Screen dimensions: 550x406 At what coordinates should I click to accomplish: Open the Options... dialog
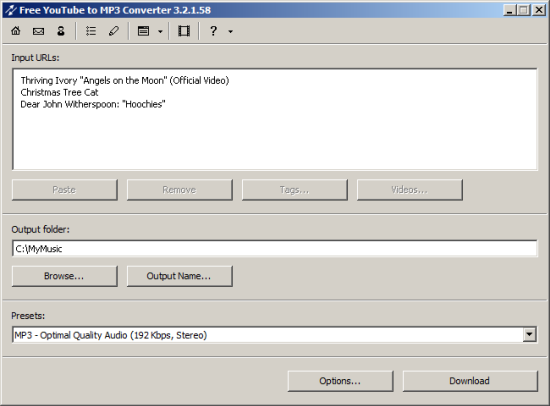(340, 381)
